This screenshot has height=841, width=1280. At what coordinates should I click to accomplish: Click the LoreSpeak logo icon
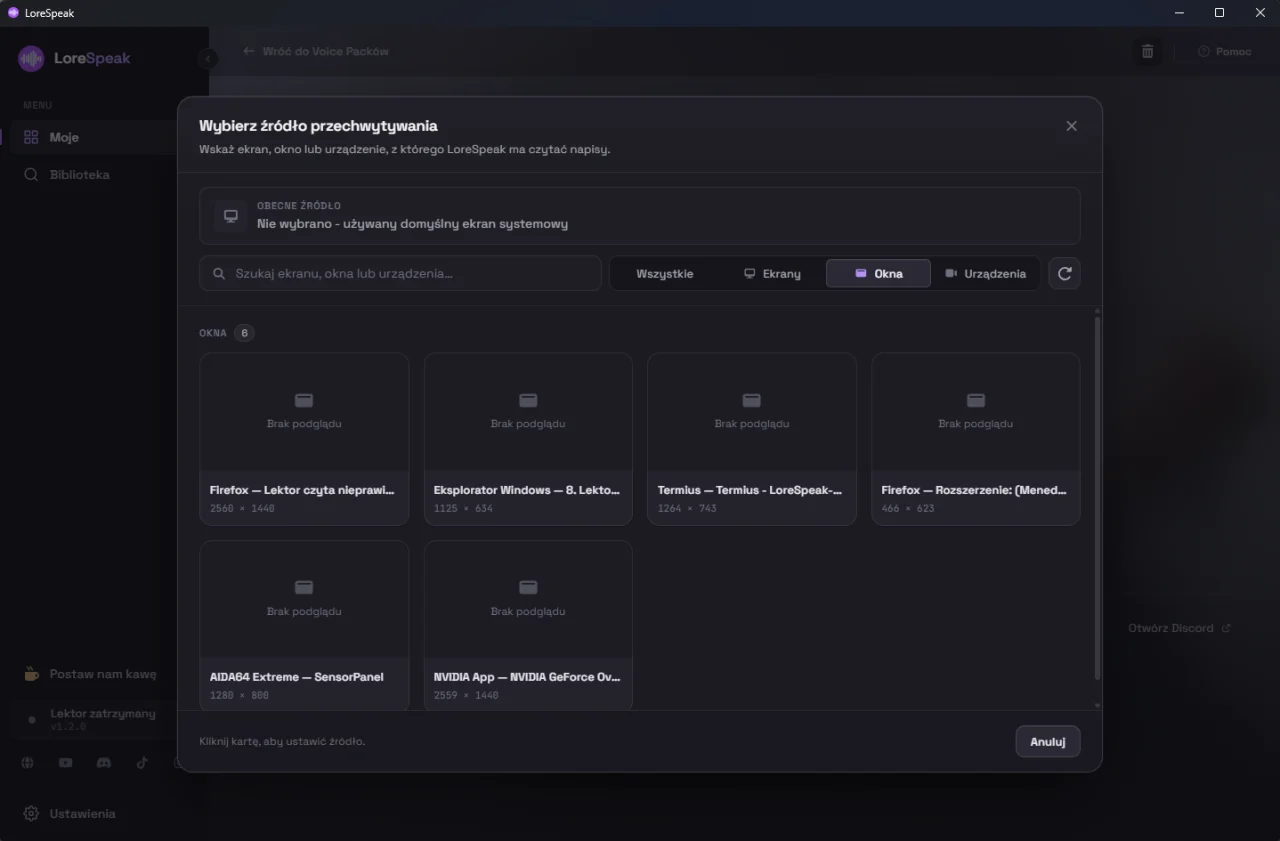tap(31, 58)
